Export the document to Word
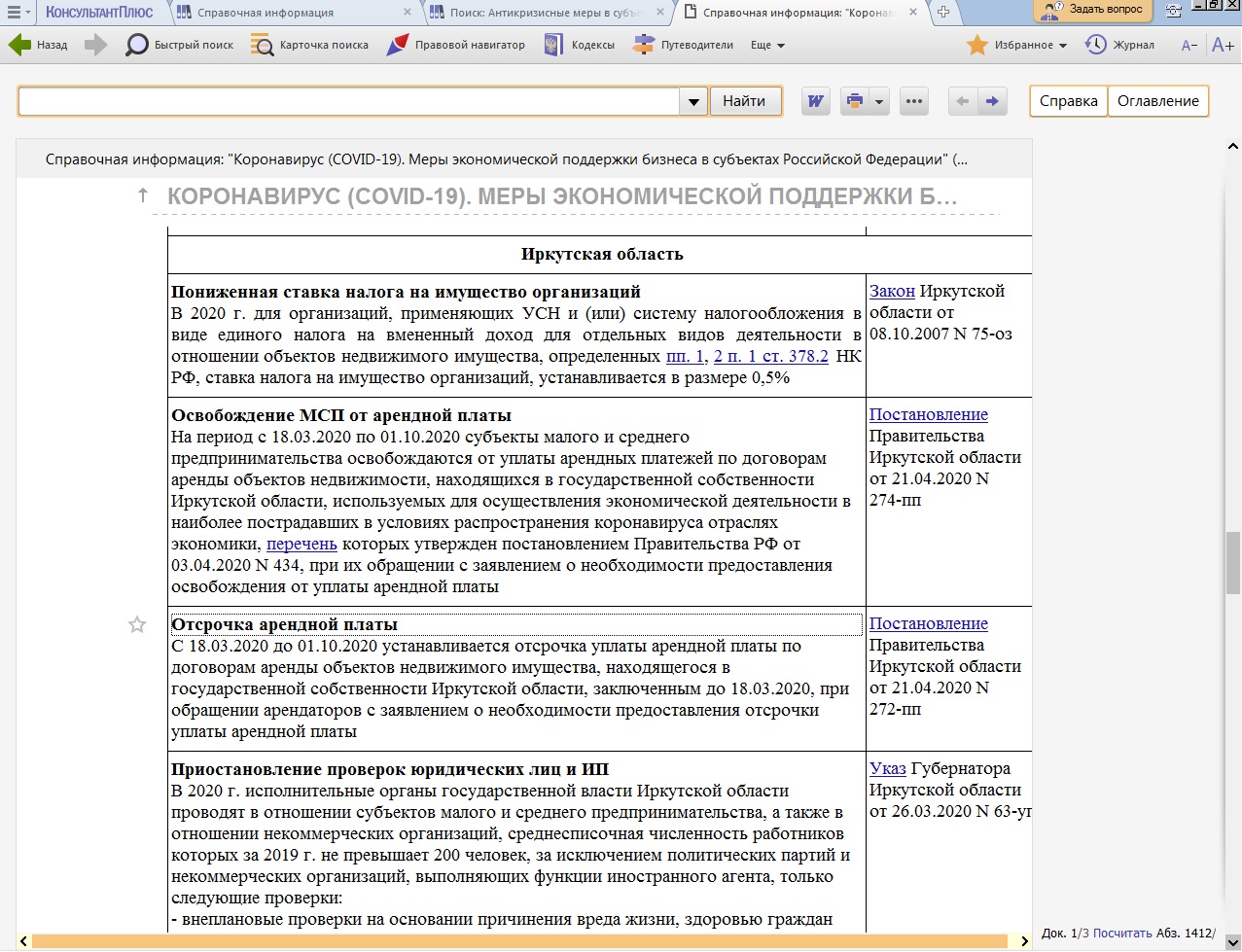1242x952 pixels. [x=815, y=101]
